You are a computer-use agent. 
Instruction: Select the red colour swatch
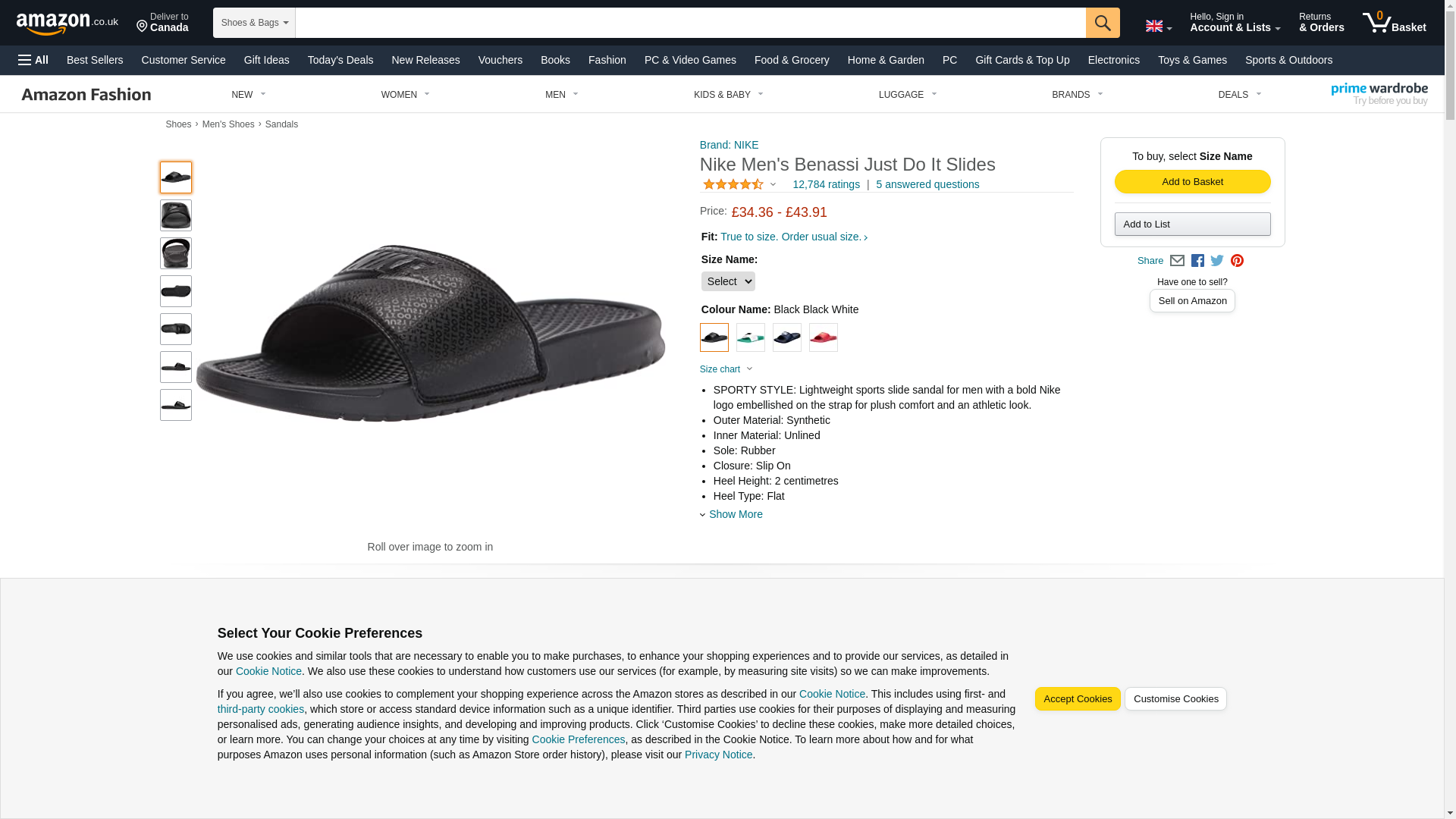pos(823,337)
